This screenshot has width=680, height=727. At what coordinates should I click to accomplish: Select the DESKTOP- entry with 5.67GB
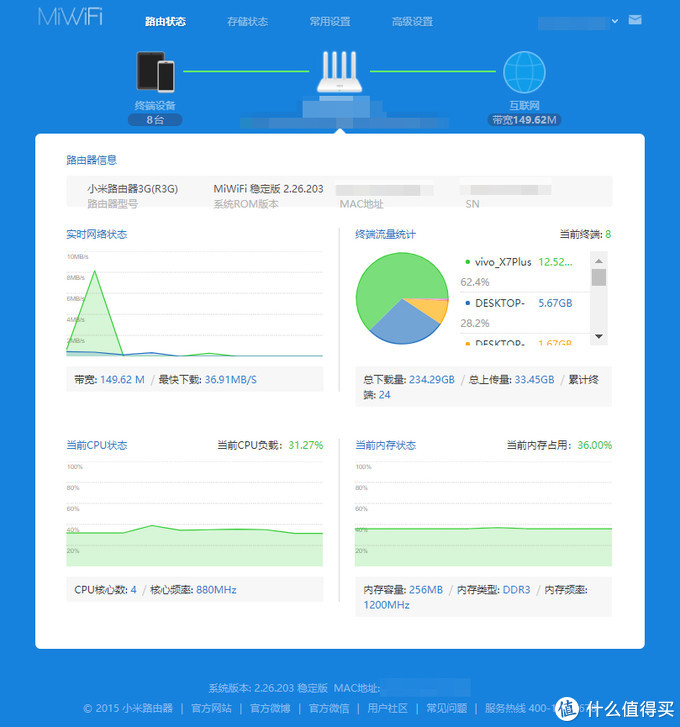pyautogui.click(x=500, y=303)
